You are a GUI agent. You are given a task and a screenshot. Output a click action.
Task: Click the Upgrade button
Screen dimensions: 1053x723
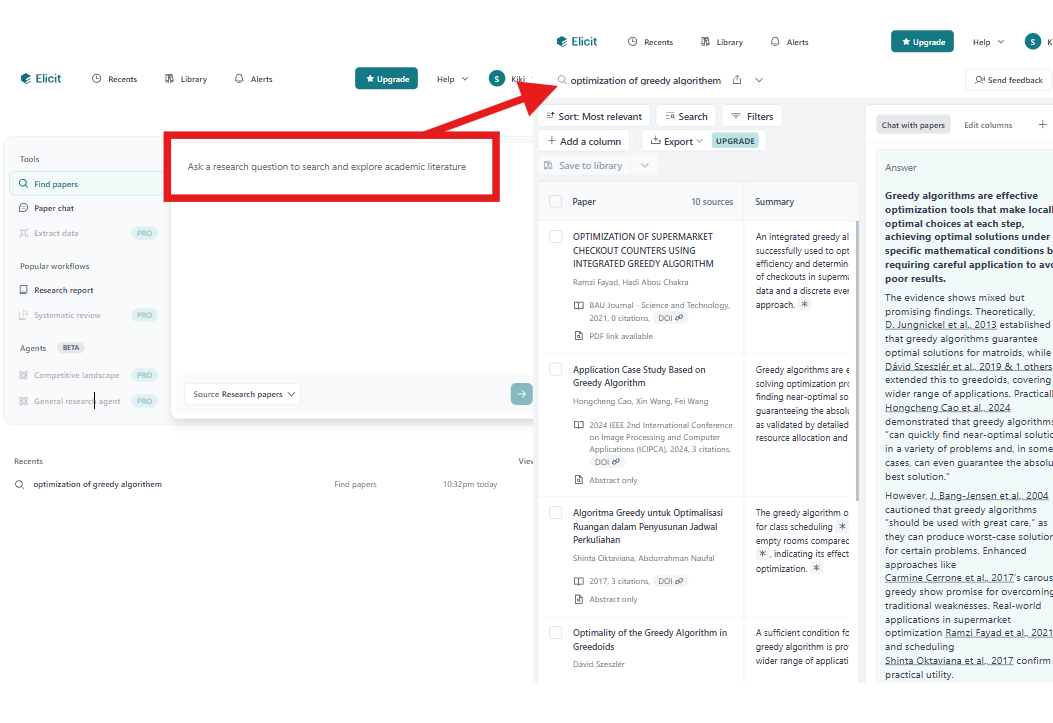(x=922, y=42)
